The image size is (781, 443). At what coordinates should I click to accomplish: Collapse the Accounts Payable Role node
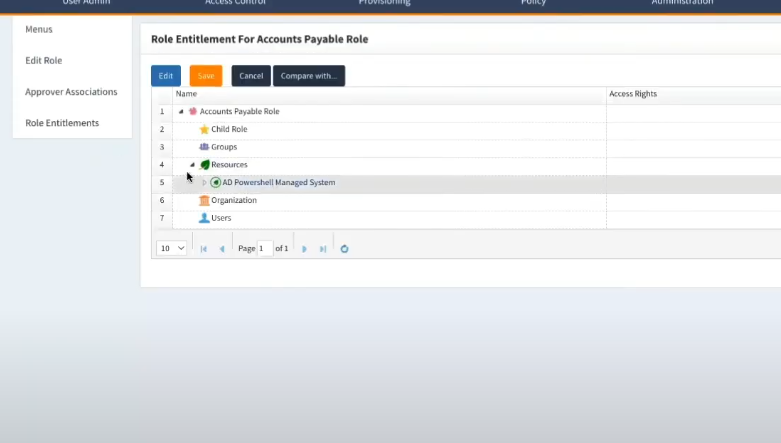(x=181, y=112)
